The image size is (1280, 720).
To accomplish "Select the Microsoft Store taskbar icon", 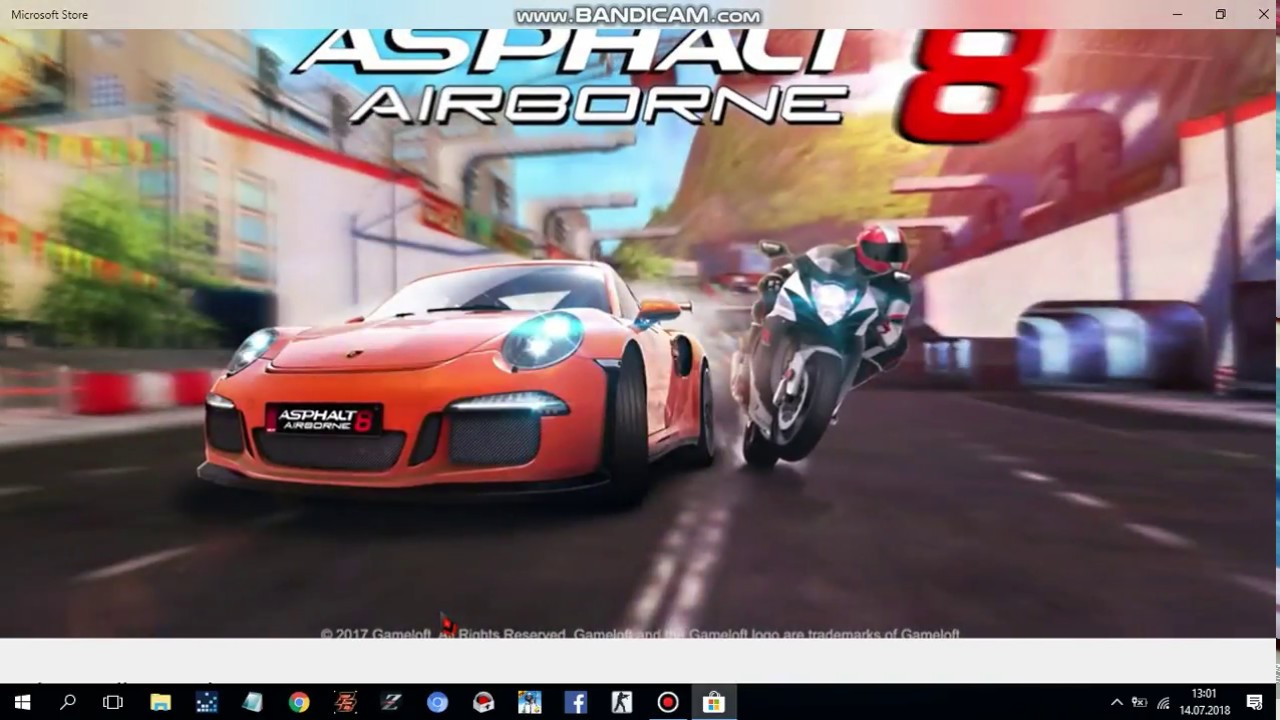I will tap(713, 703).
